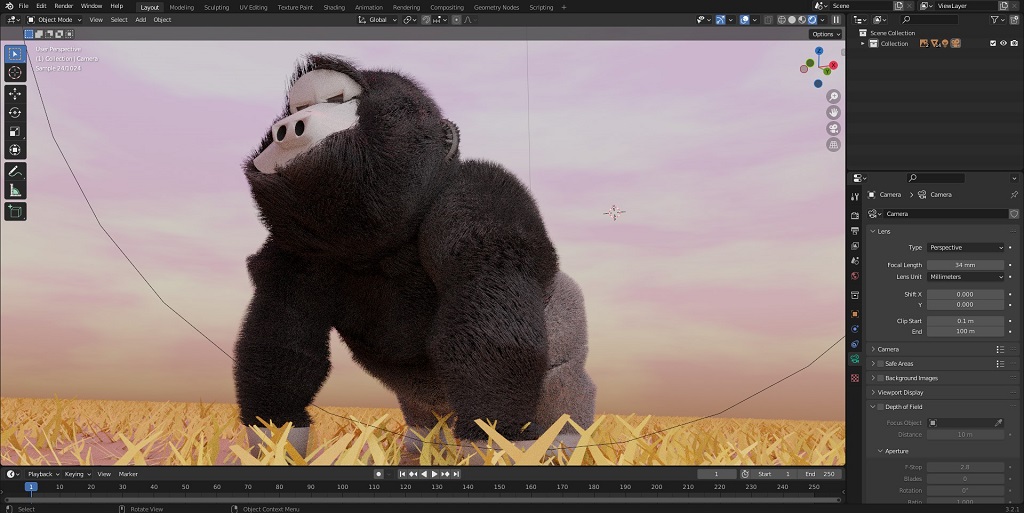Hide Collection using its eye icon
1024x513 pixels.
pos(1003,44)
